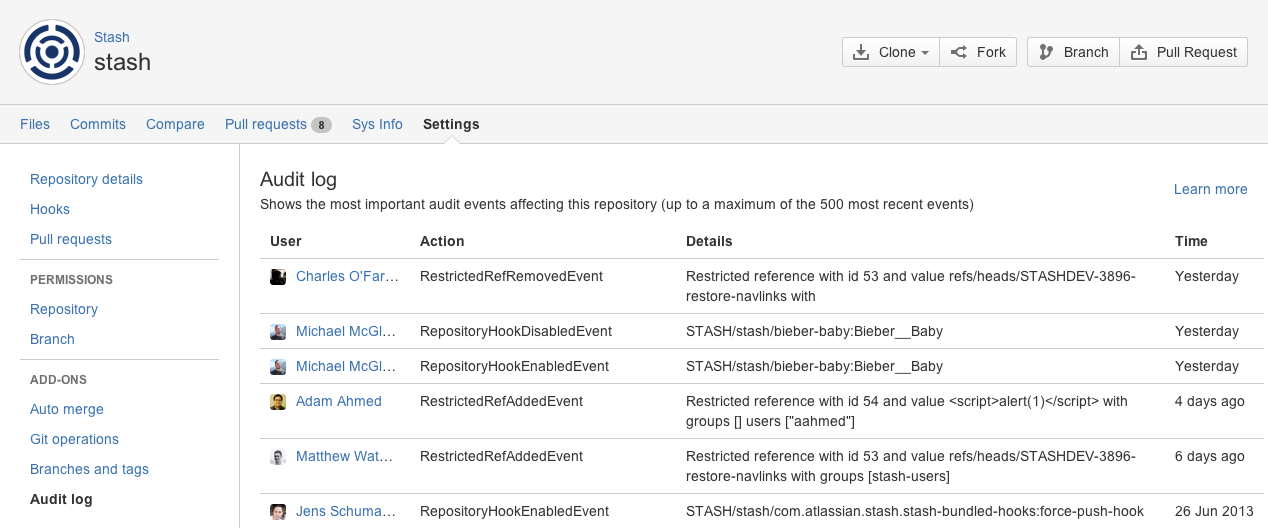Click the Fork button

978,52
